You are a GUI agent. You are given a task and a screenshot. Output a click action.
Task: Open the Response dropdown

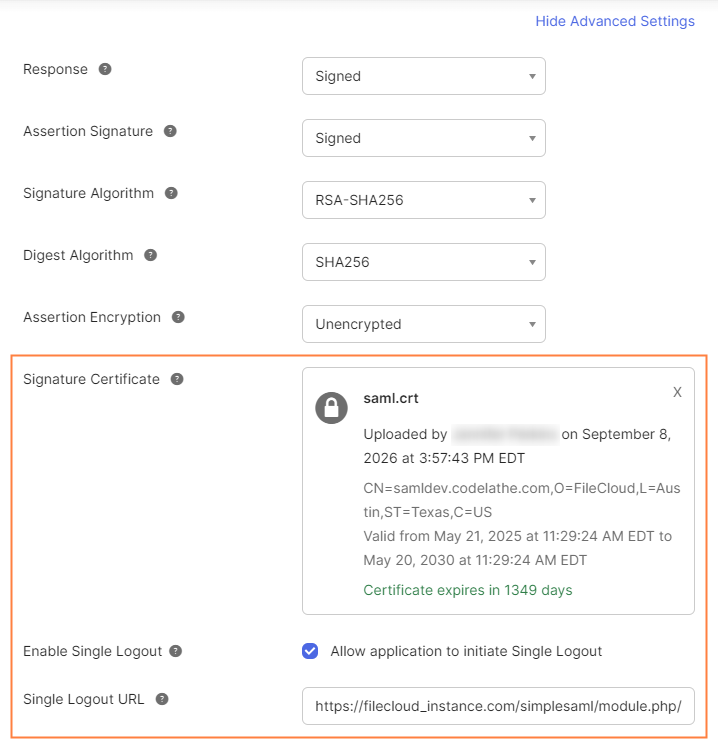pos(424,76)
